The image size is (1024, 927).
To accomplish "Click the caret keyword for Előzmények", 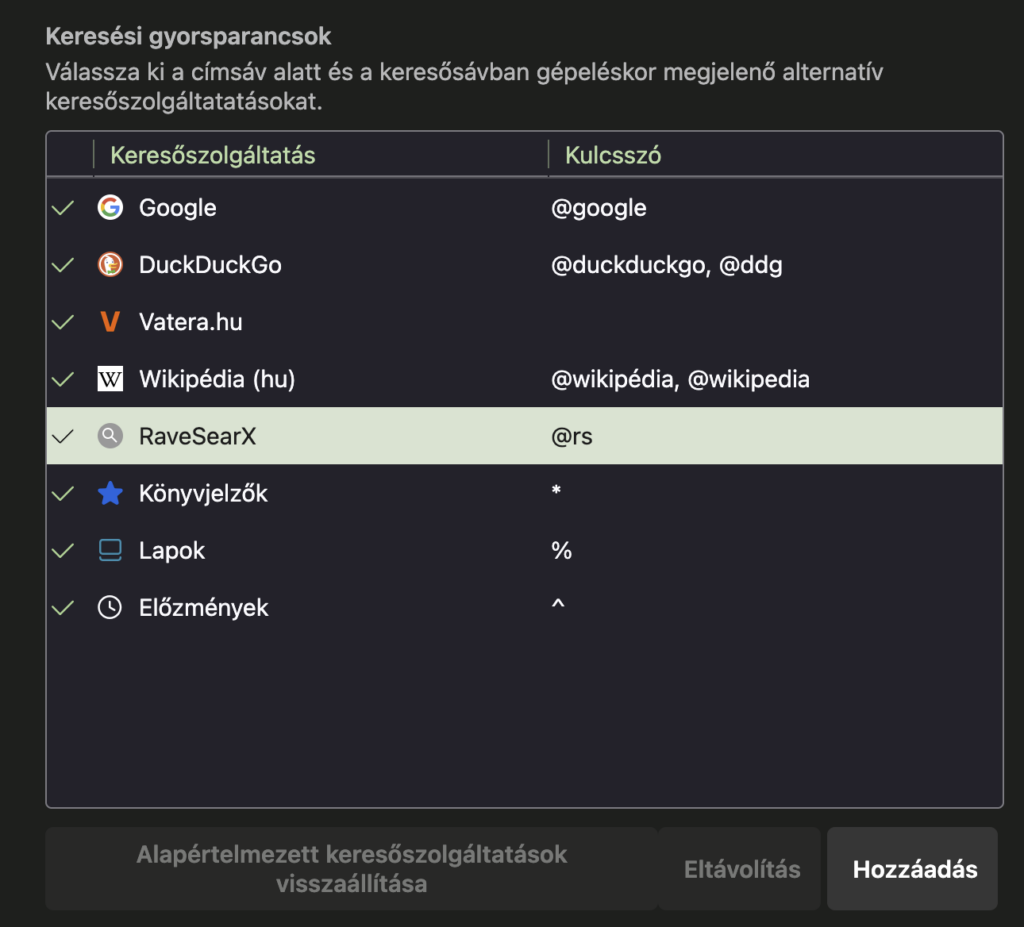I will pos(558,604).
